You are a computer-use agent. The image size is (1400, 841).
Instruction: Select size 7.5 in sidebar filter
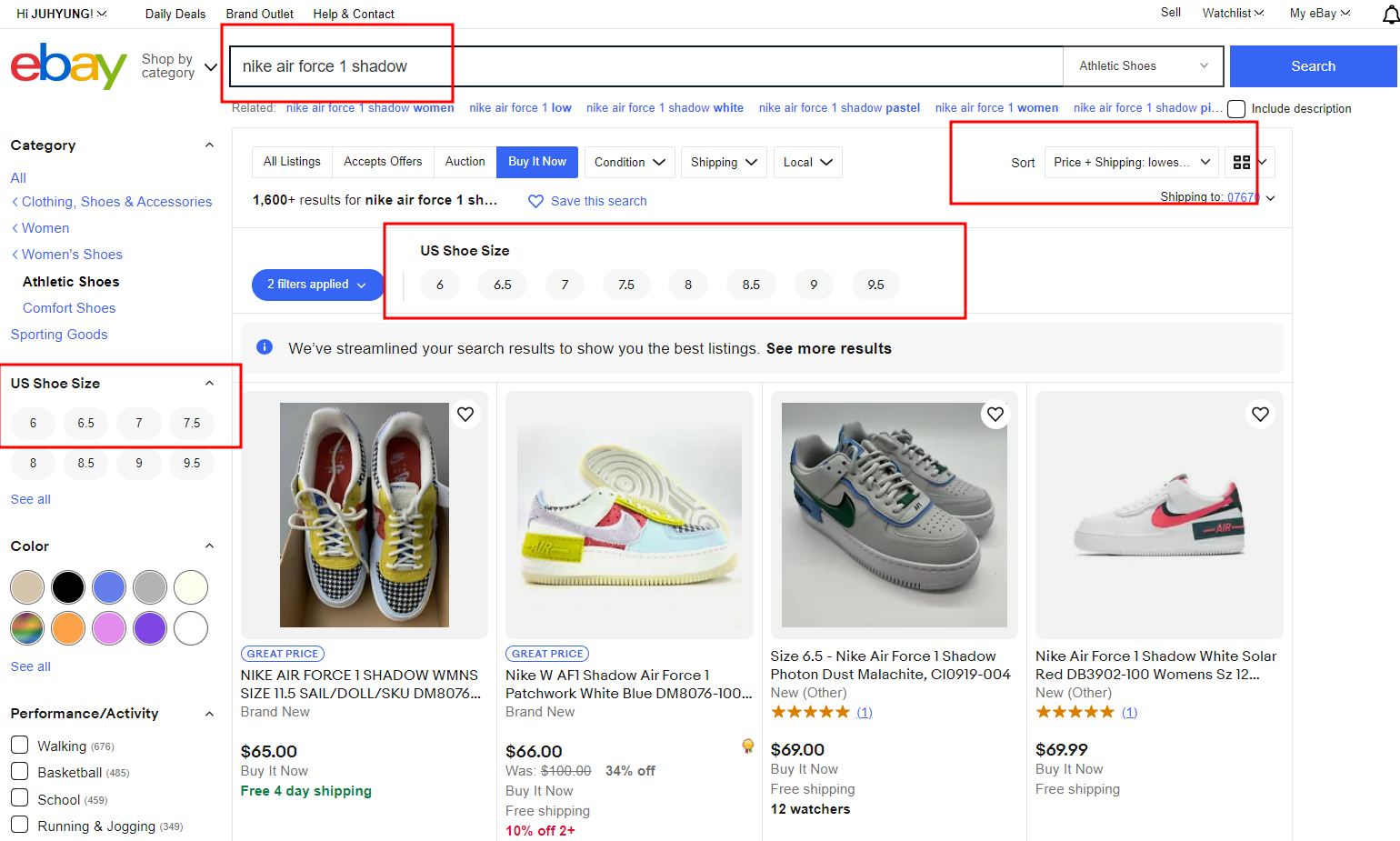tap(192, 423)
